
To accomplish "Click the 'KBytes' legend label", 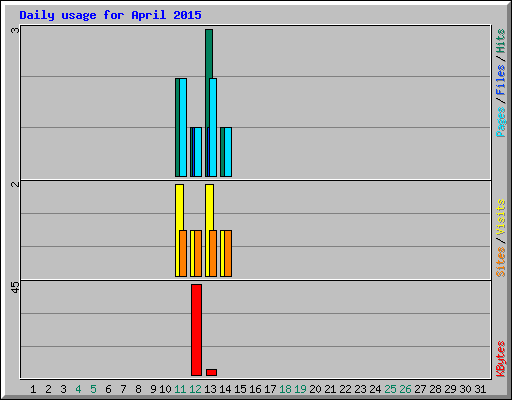I will 501,359.
